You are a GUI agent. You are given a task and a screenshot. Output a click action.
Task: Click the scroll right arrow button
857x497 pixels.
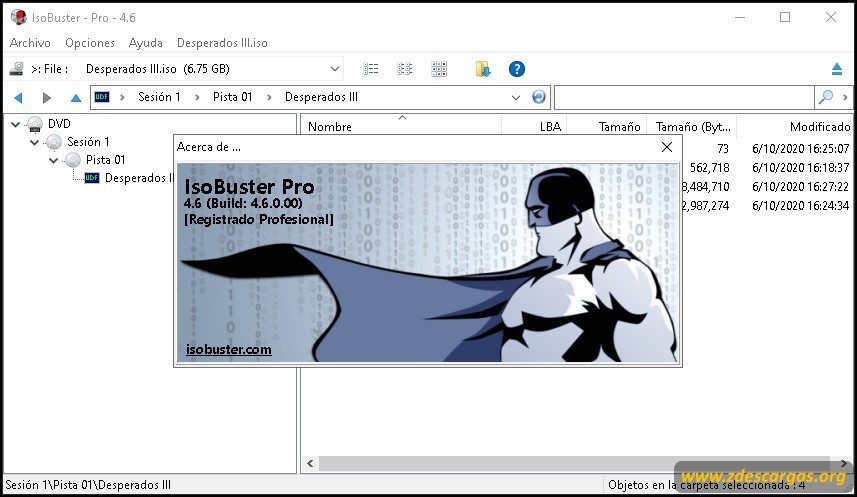click(844, 464)
